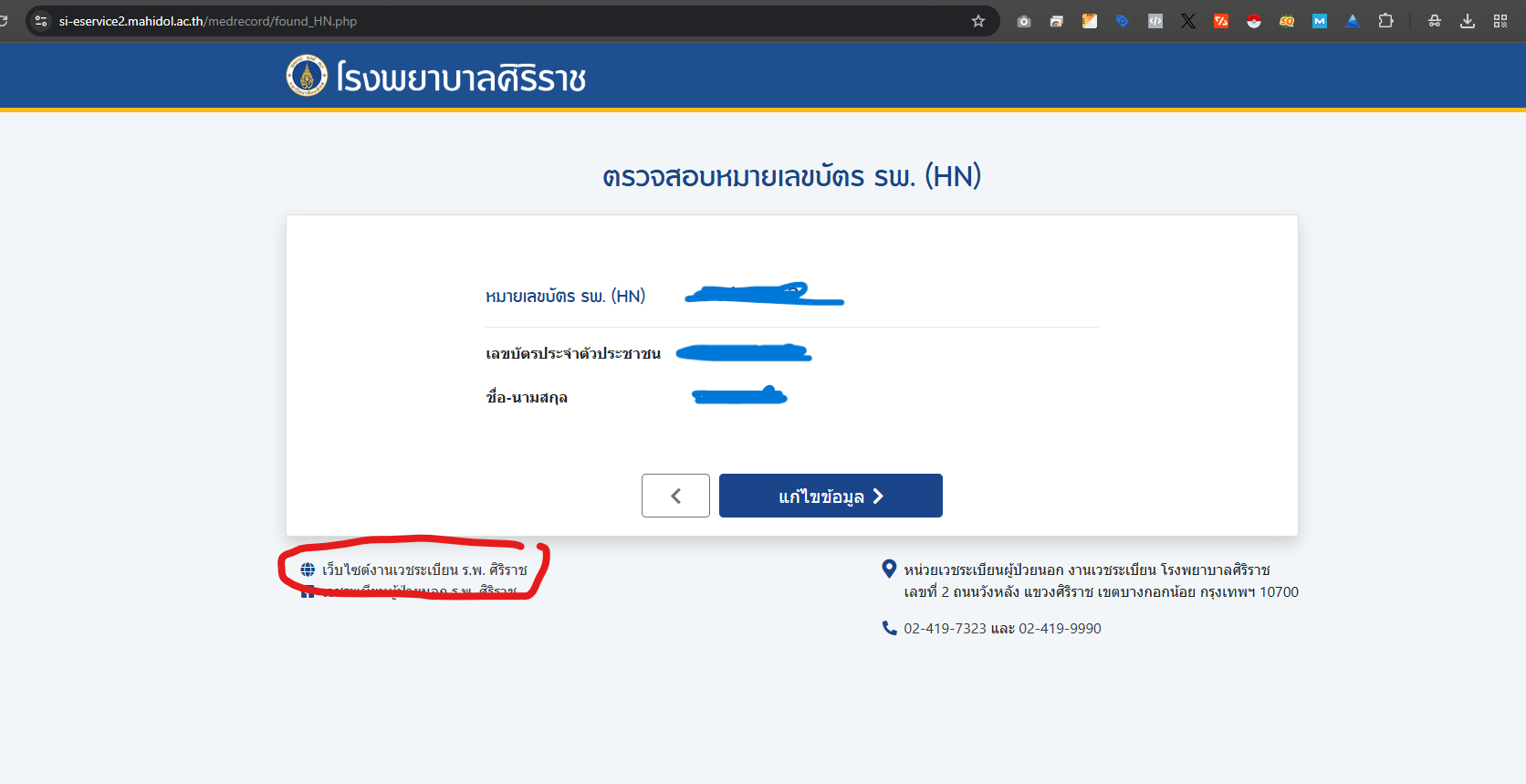Click the ชื่อ-นามสกุล label
1526x784 pixels.
pyautogui.click(x=527, y=397)
